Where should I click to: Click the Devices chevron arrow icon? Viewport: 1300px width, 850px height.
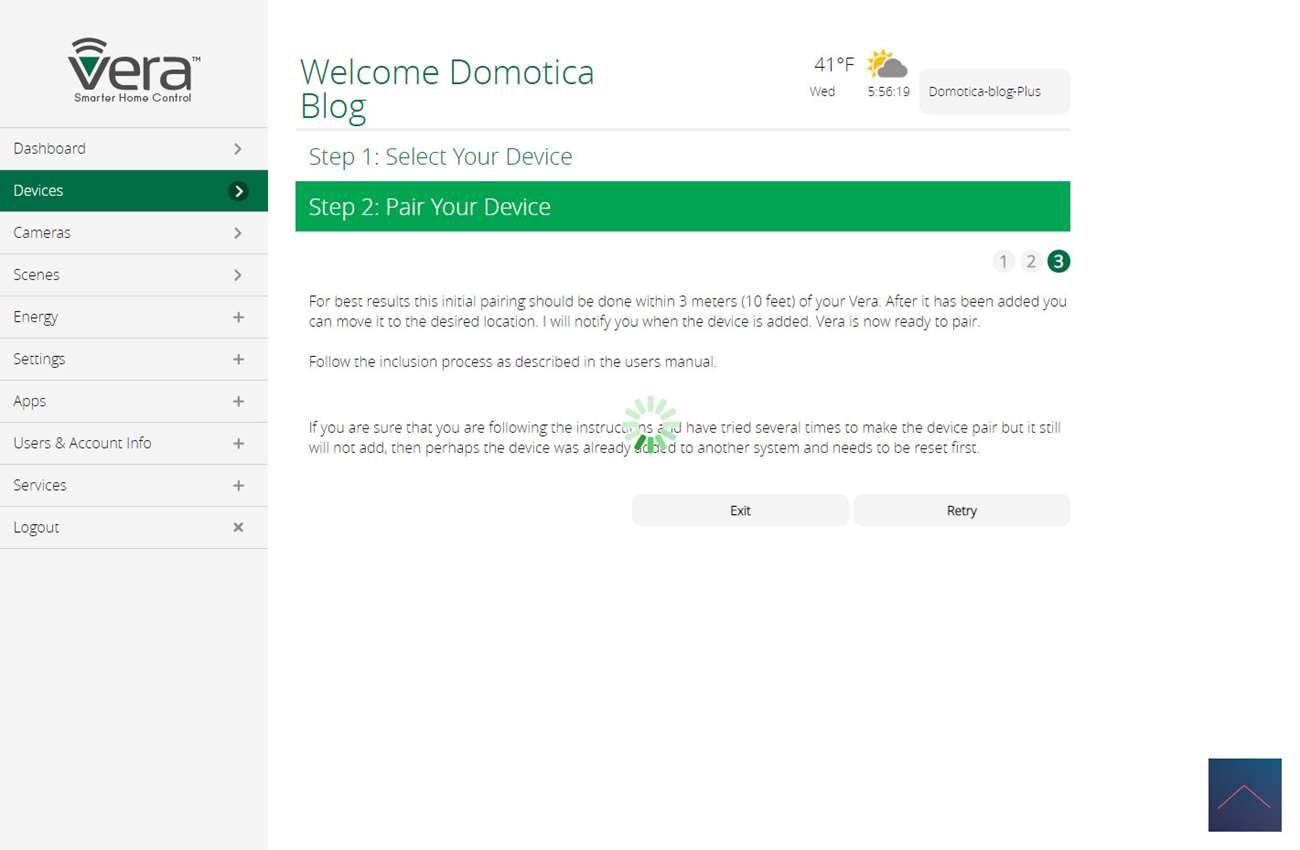click(x=238, y=191)
